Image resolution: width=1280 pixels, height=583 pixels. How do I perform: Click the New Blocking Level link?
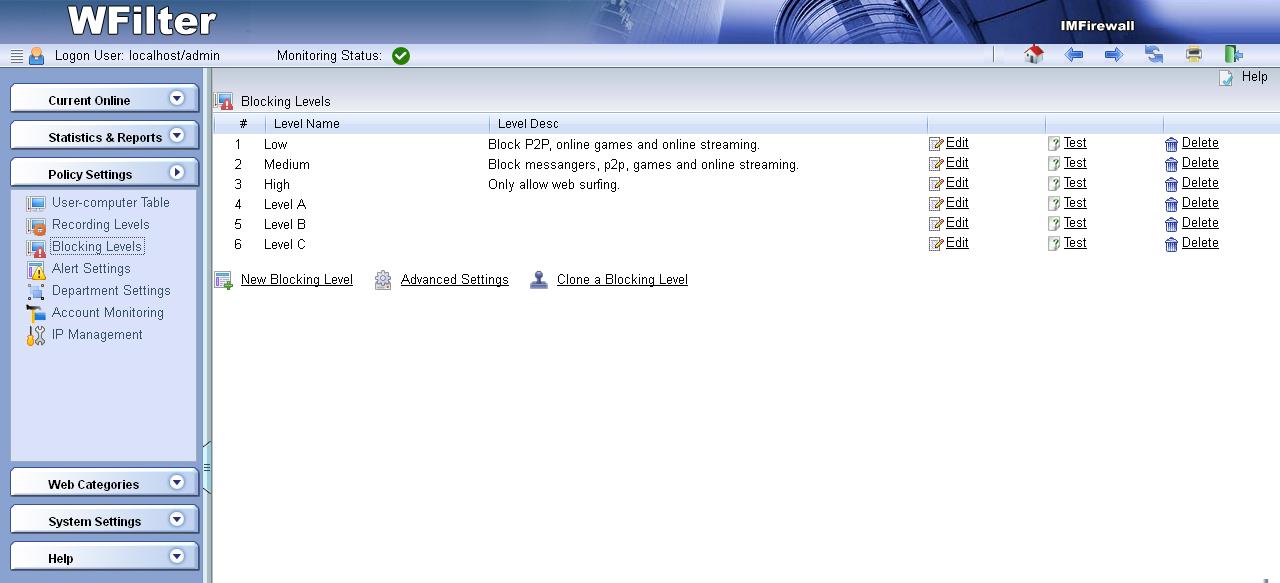[x=296, y=280]
